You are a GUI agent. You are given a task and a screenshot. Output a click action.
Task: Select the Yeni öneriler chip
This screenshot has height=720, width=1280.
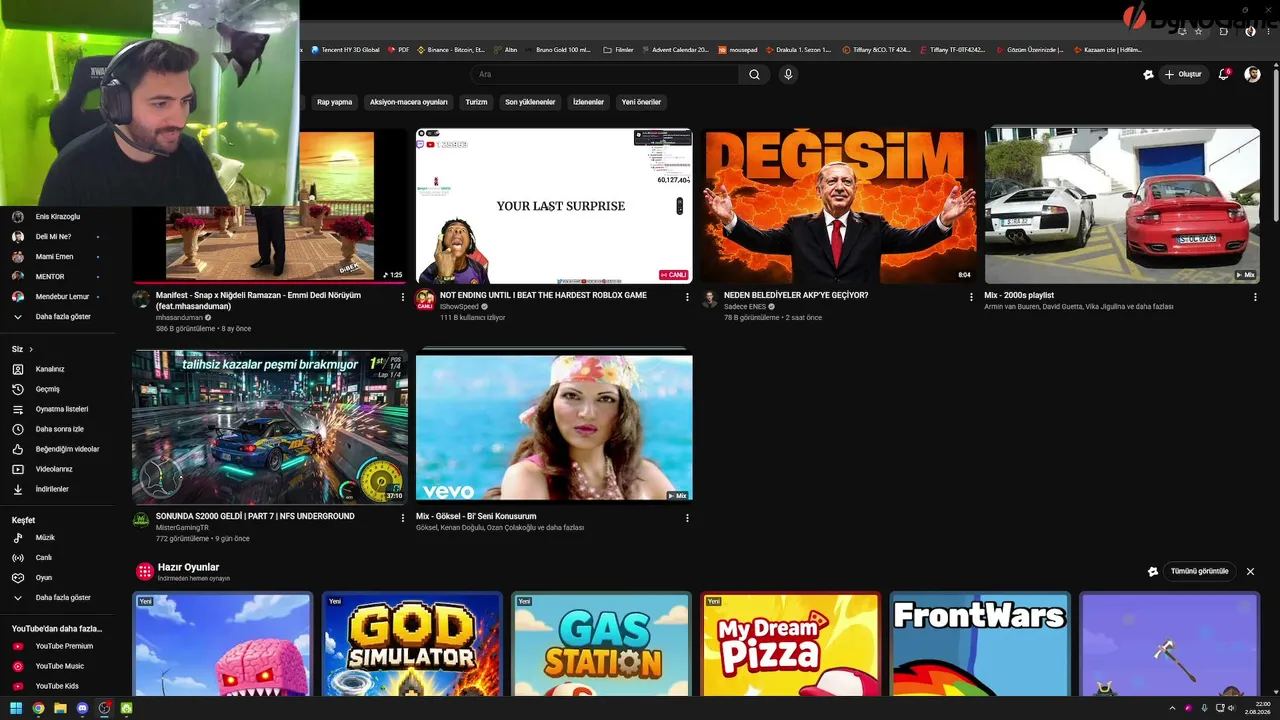641,102
